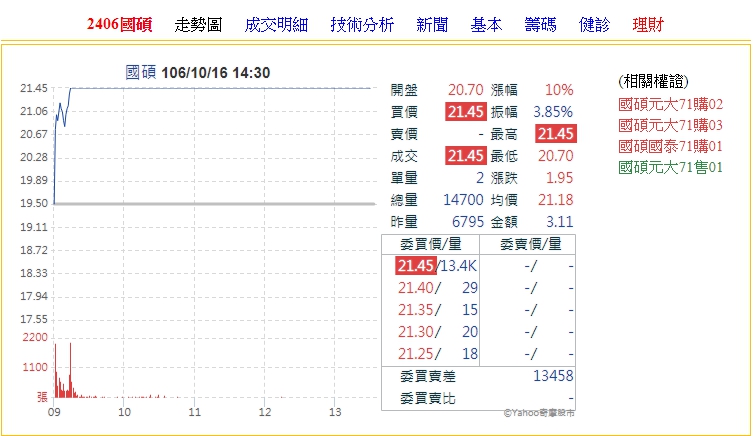753x436 pixels.
Task: Click the 開盤 price 20.70
Action: [465, 90]
